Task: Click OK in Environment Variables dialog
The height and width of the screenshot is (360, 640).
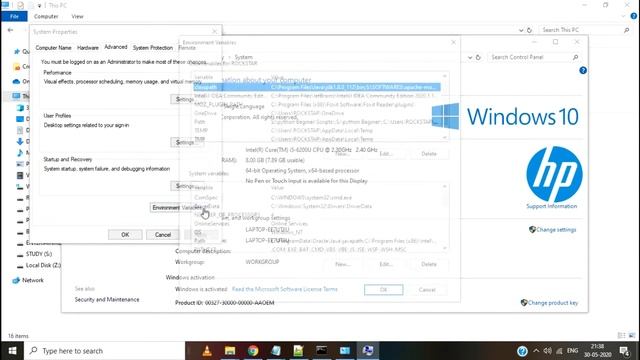Action: tap(384, 289)
